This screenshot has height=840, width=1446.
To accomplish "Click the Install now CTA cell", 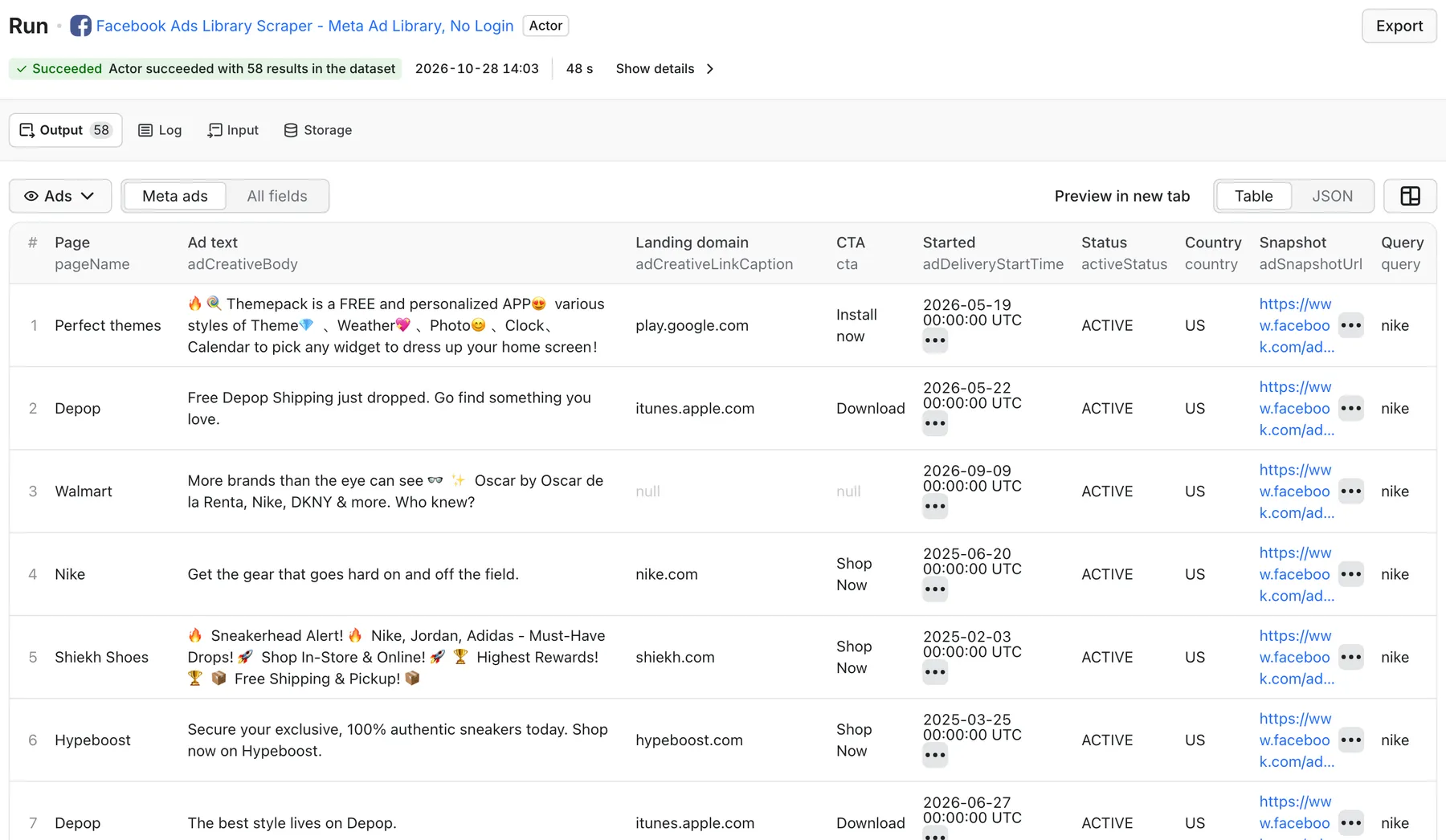I will click(856, 325).
